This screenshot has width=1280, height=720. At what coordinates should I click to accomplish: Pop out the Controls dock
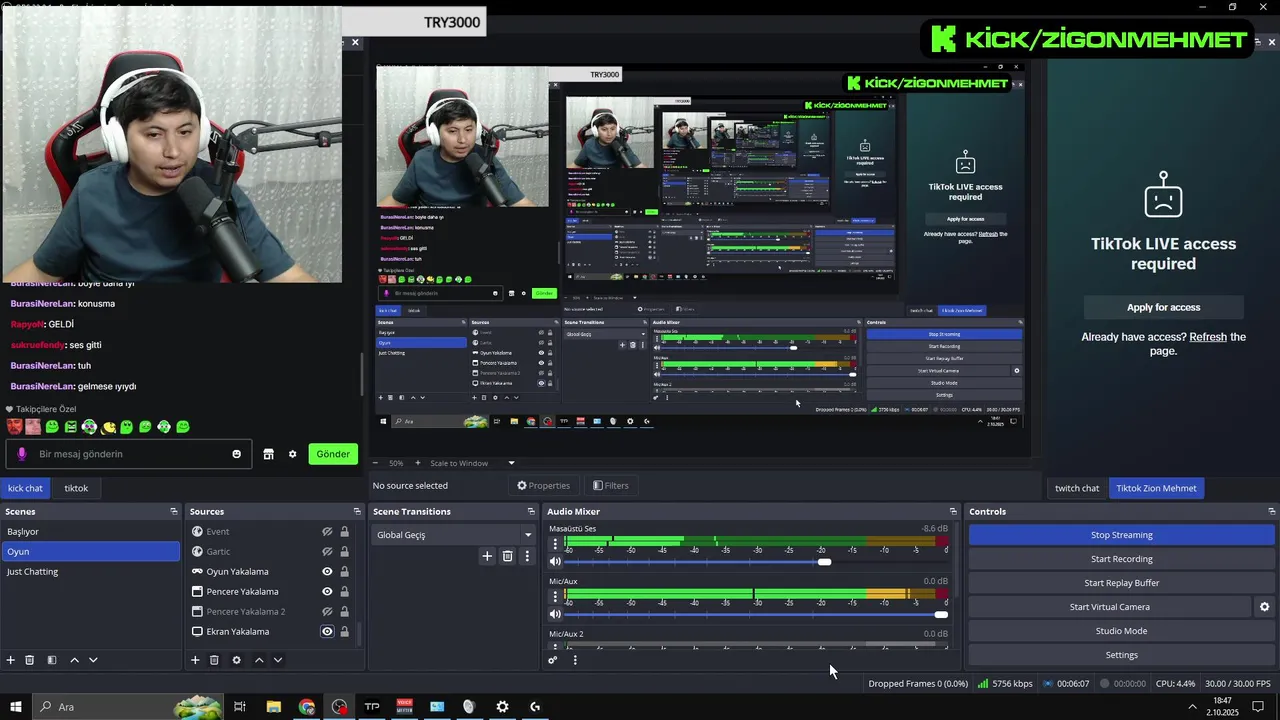pos(1271,511)
